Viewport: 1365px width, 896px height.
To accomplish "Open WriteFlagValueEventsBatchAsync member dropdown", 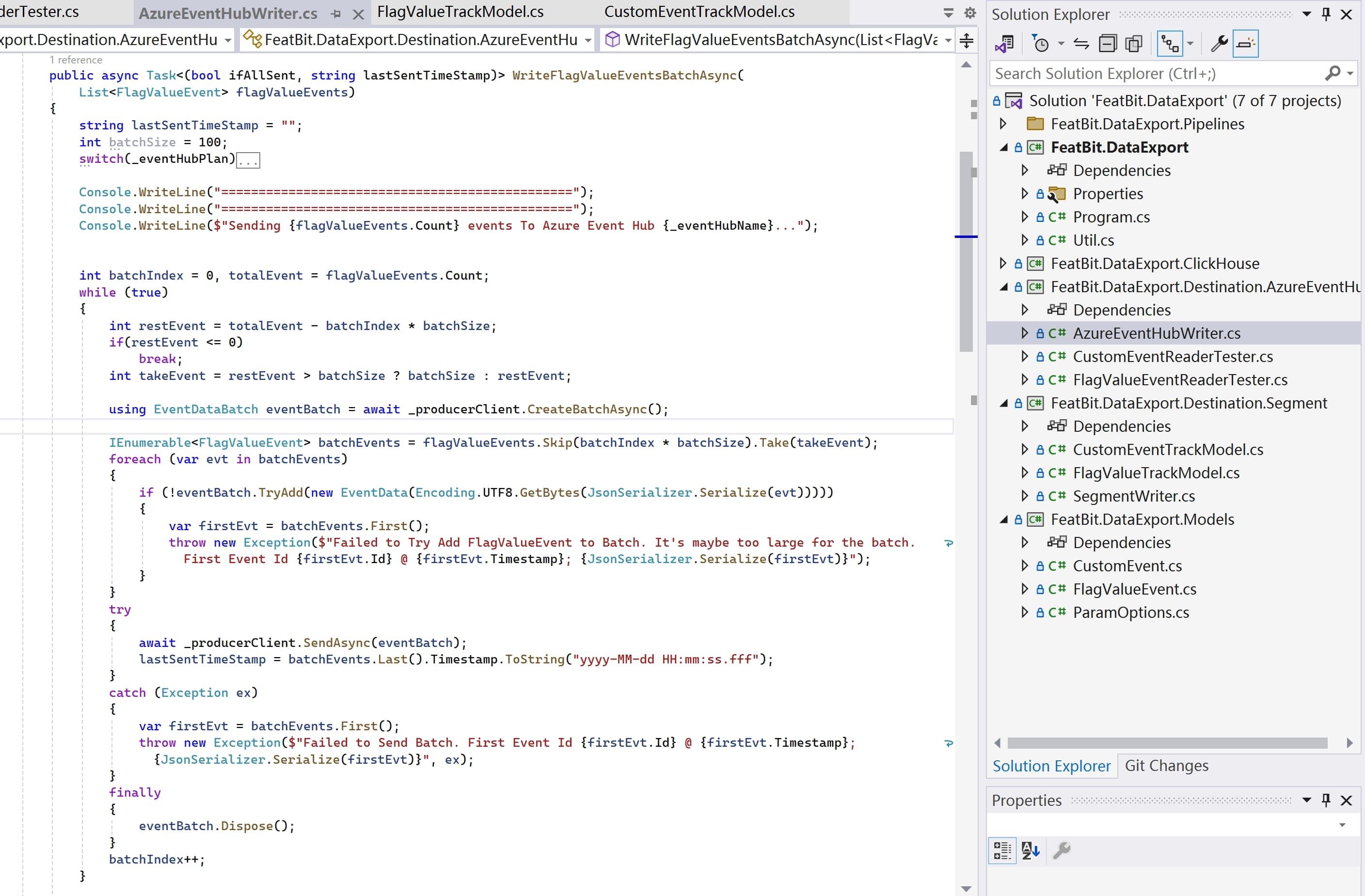I will coord(948,40).
